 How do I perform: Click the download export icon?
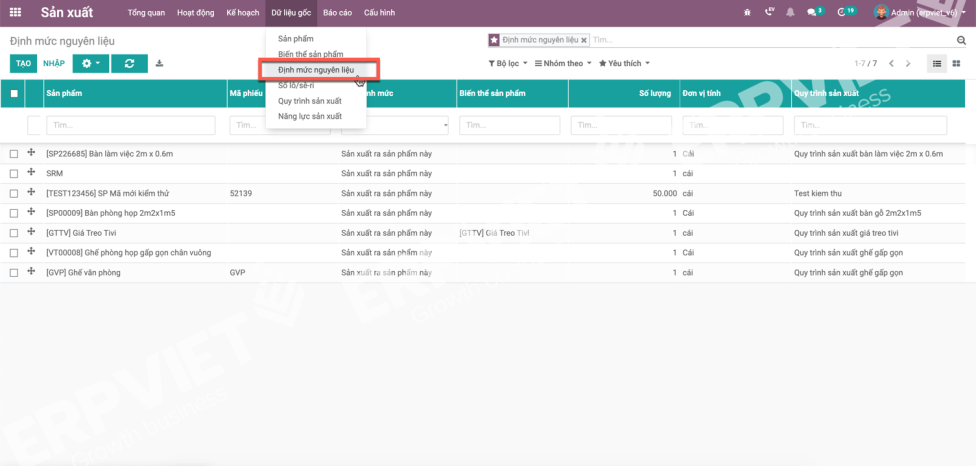(159, 63)
